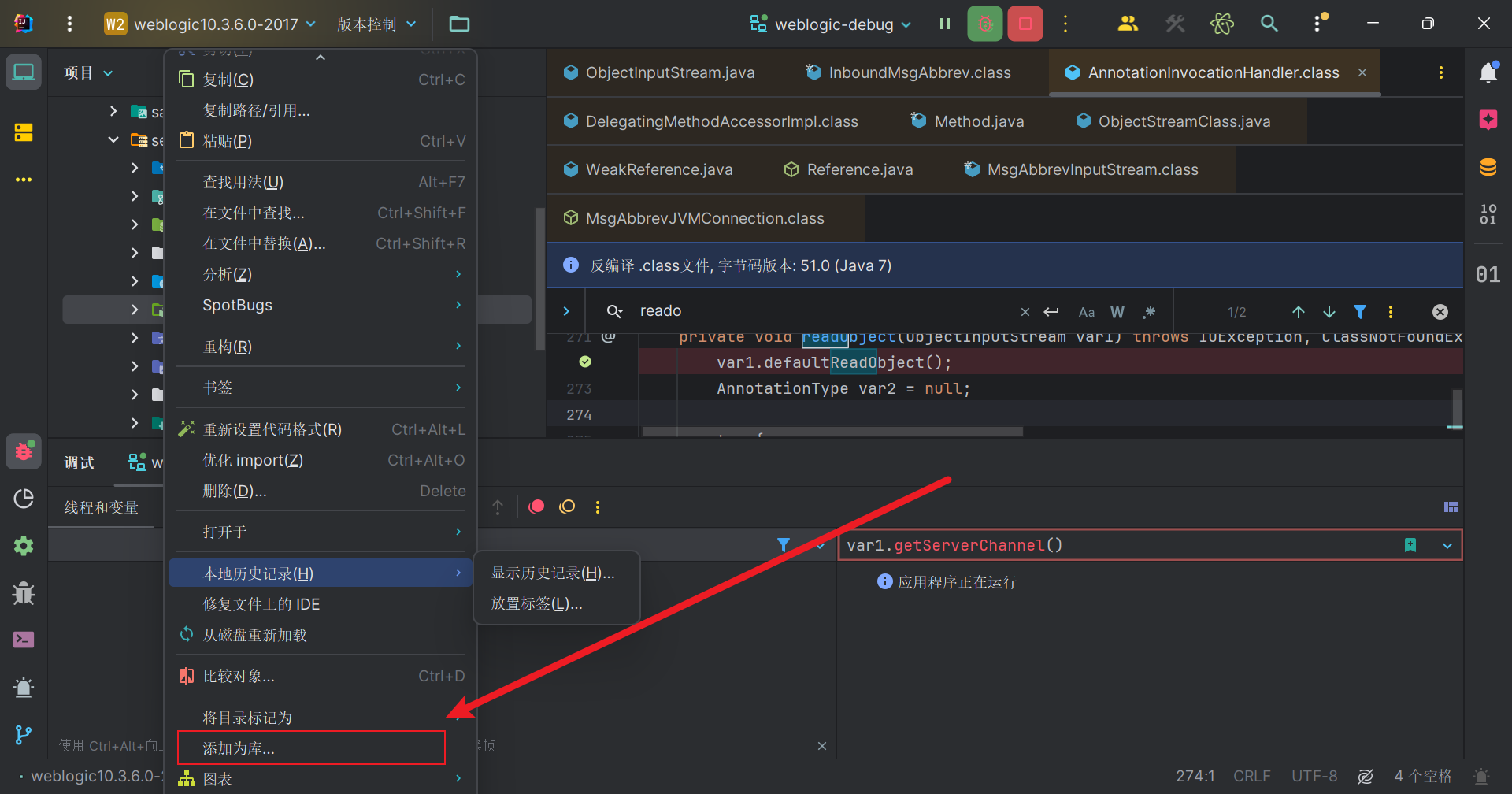The height and width of the screenshot is (794, 1512).
Task: Select 从磁盘重新加载 menu item
Action: tap(321, 635)
